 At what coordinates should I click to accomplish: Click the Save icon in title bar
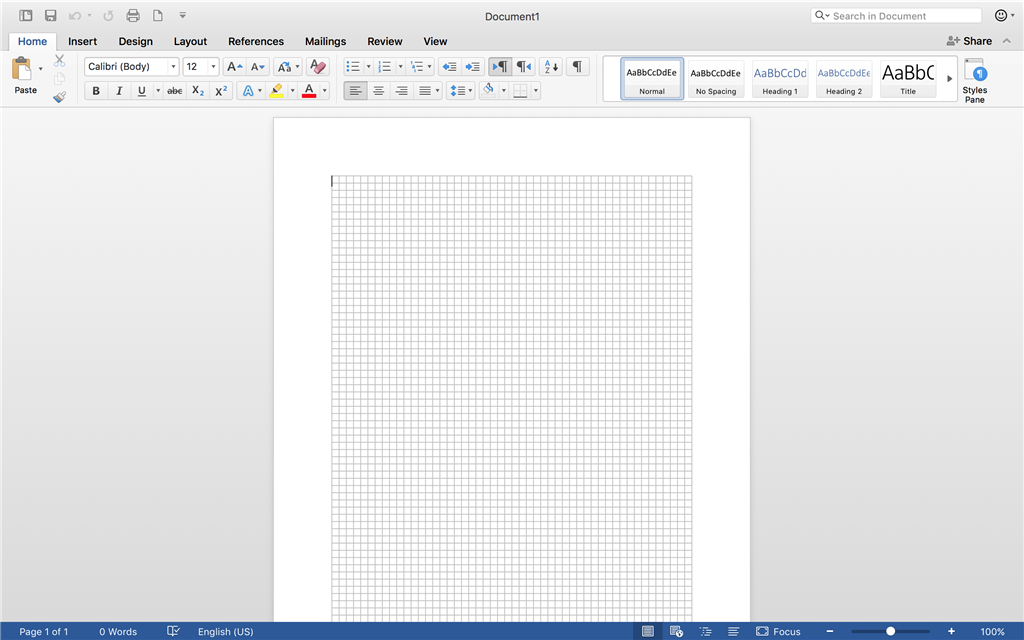pyautogui.click(x=50, y=16)
